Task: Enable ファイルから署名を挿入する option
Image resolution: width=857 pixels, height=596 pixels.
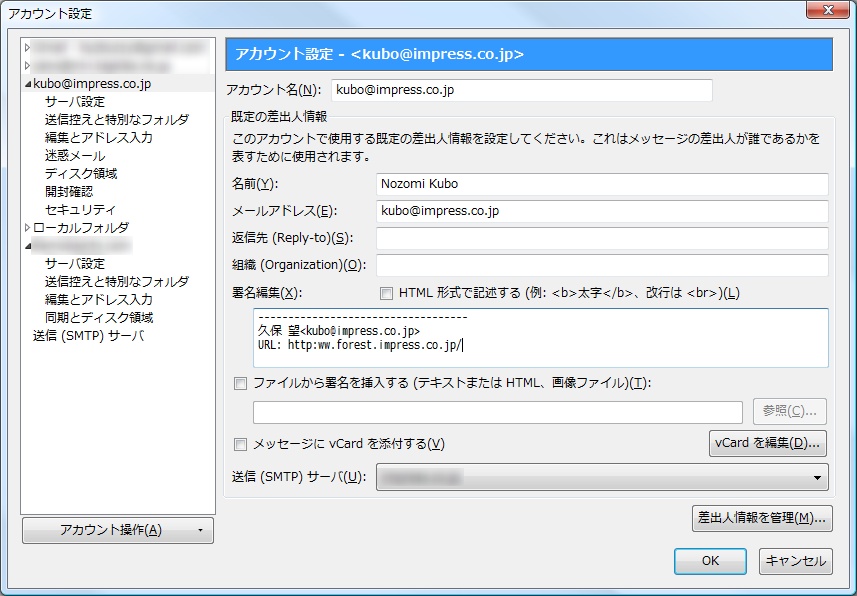Action: 238,383
